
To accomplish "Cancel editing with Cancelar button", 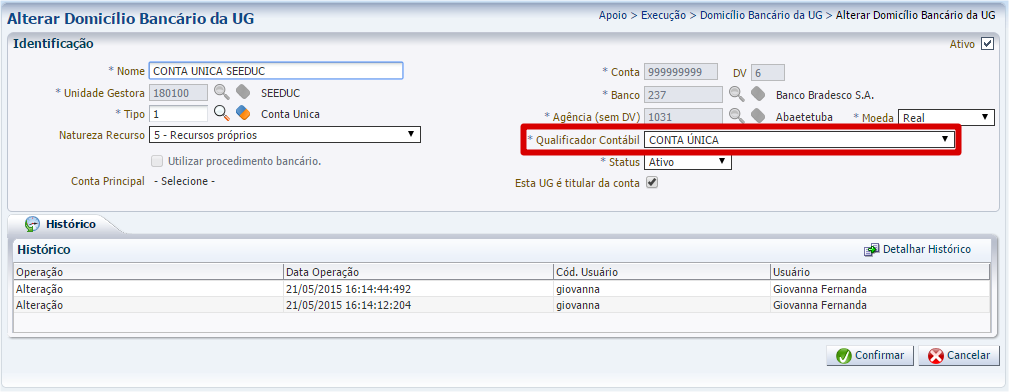I will coord(959,355).
